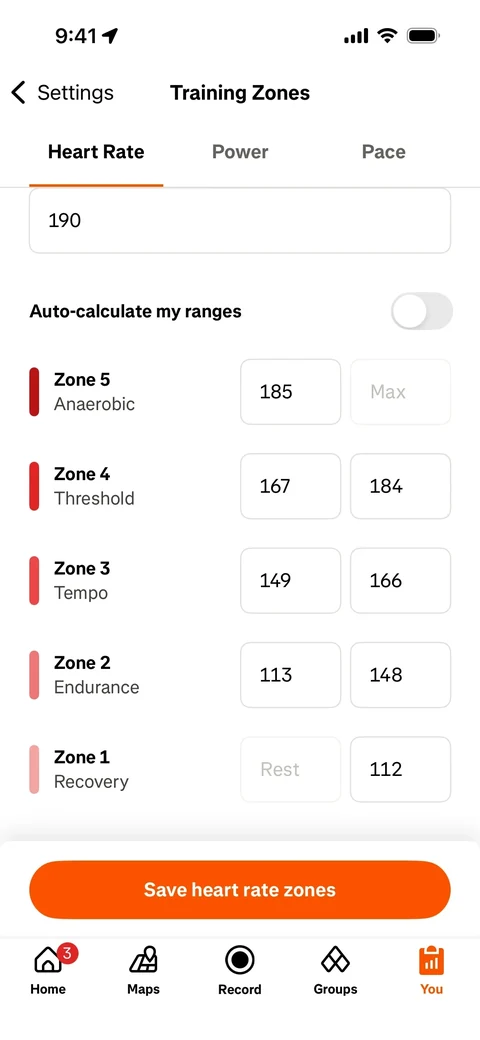
Task: Tap the Zone 5 red color bar
Action: pos(34,392)
